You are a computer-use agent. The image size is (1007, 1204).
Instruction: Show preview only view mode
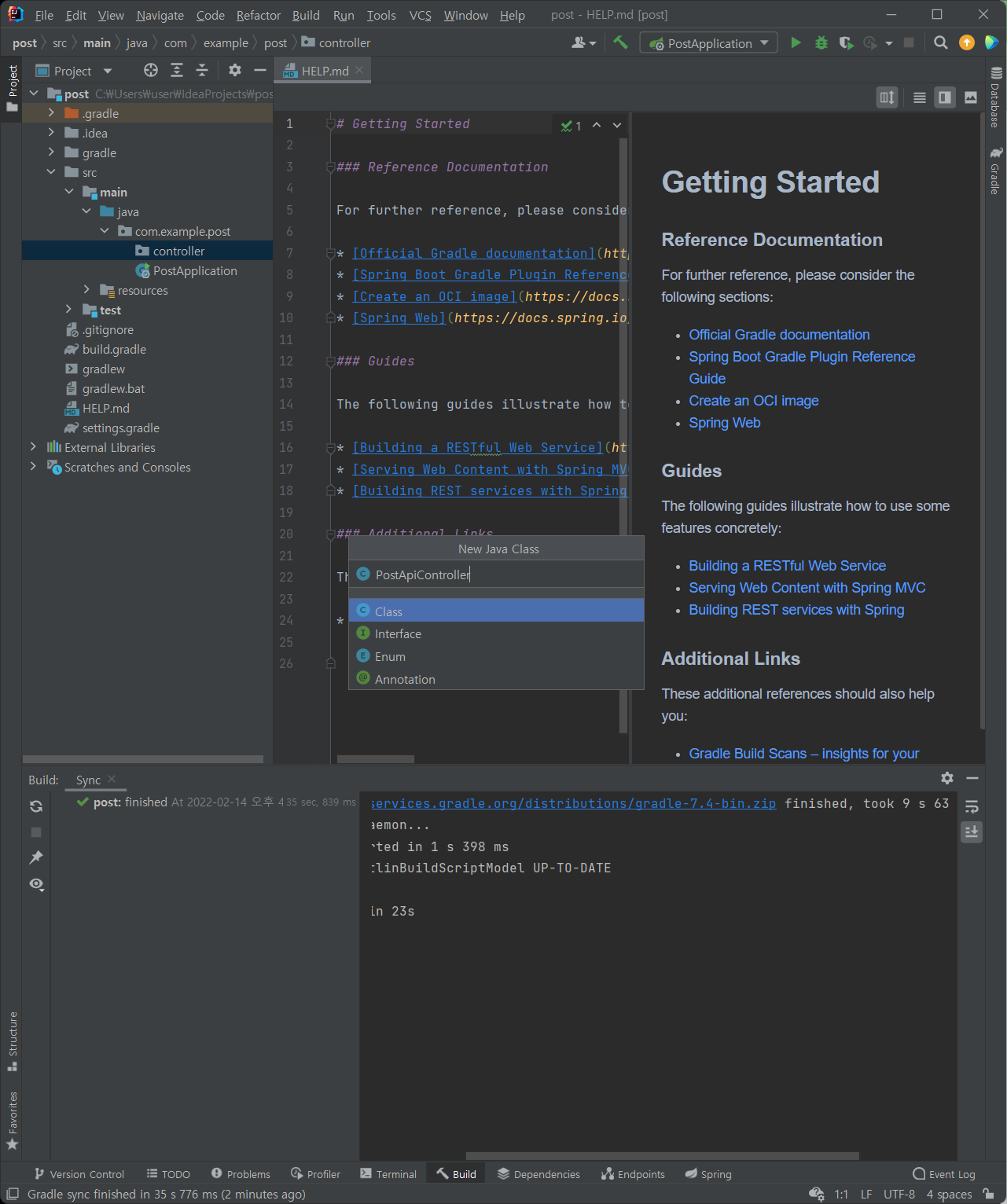(x=971, y=97)
